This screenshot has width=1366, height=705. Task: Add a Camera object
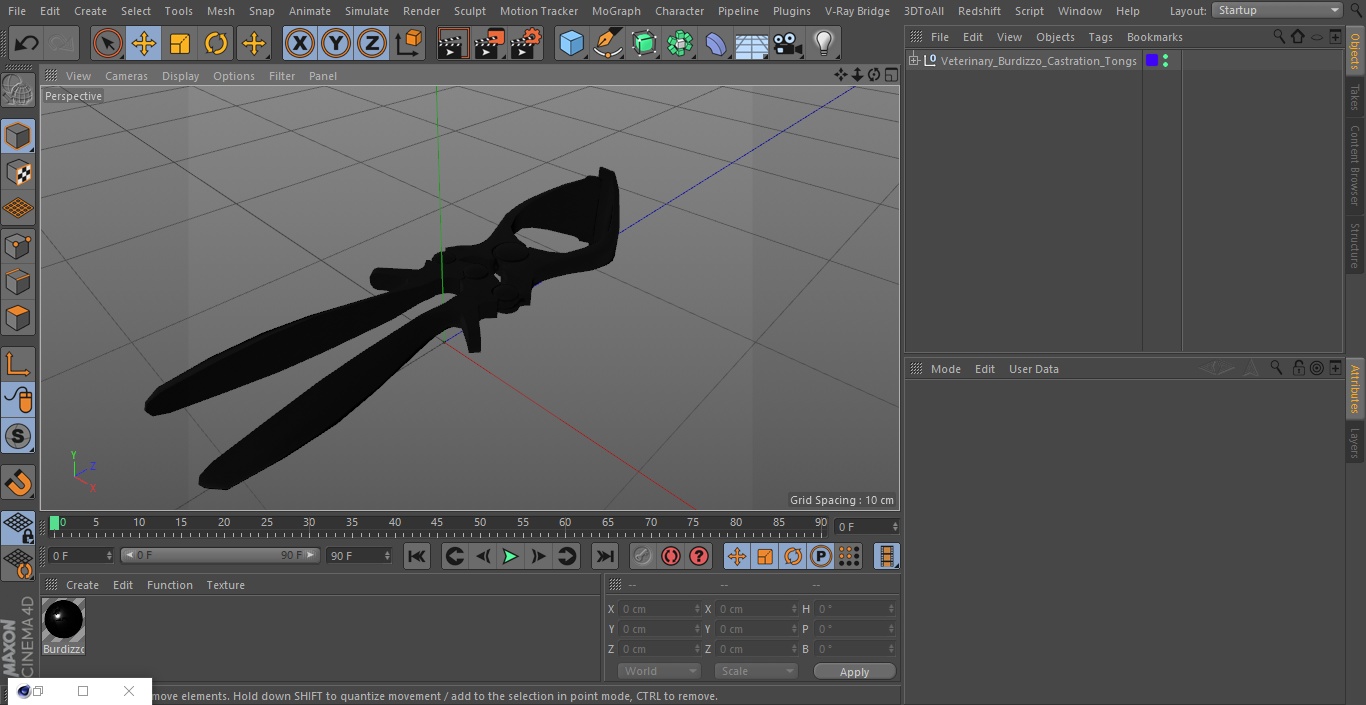[787, 43]
